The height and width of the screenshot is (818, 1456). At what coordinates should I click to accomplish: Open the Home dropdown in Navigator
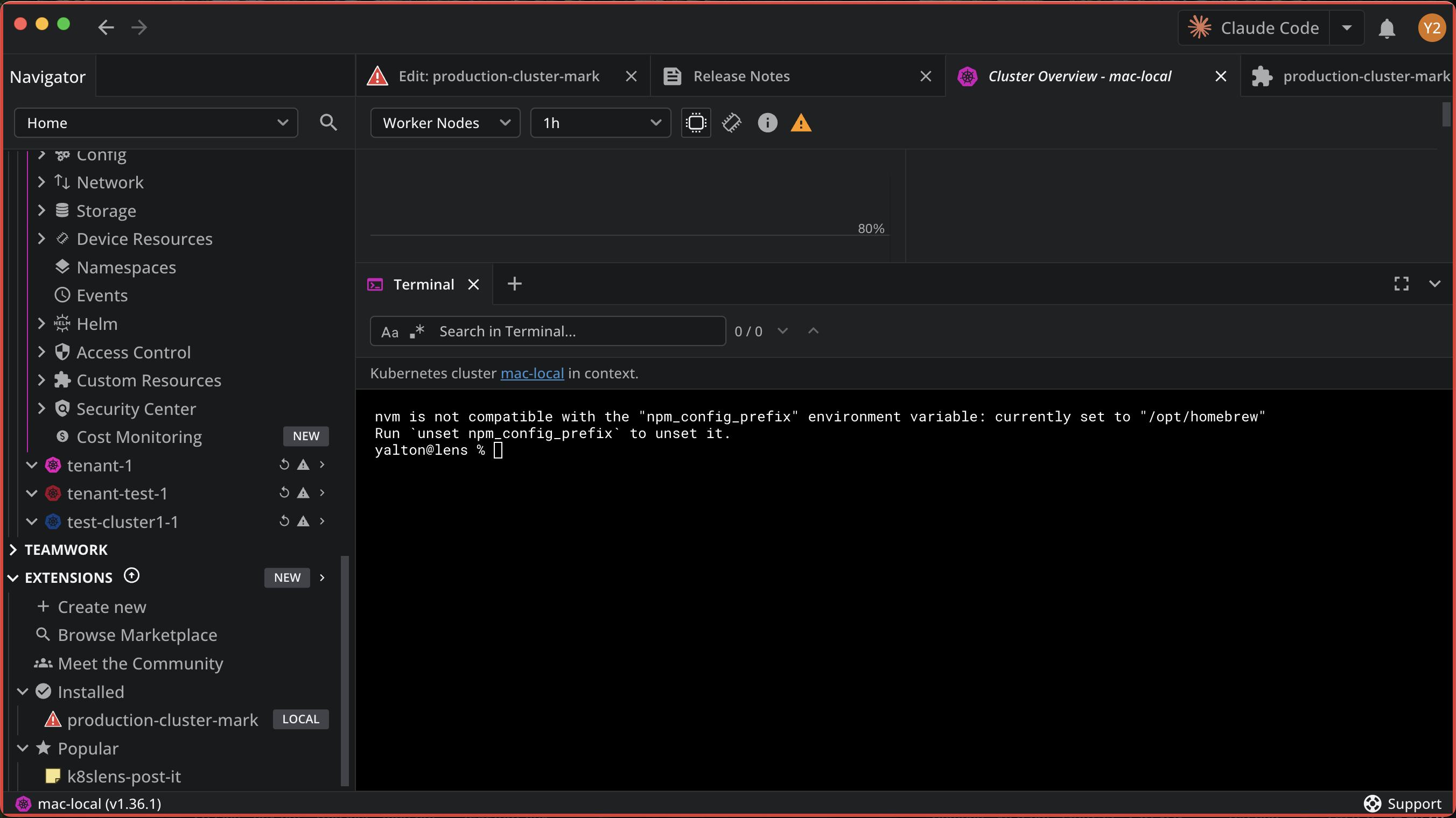coord(156,123)
